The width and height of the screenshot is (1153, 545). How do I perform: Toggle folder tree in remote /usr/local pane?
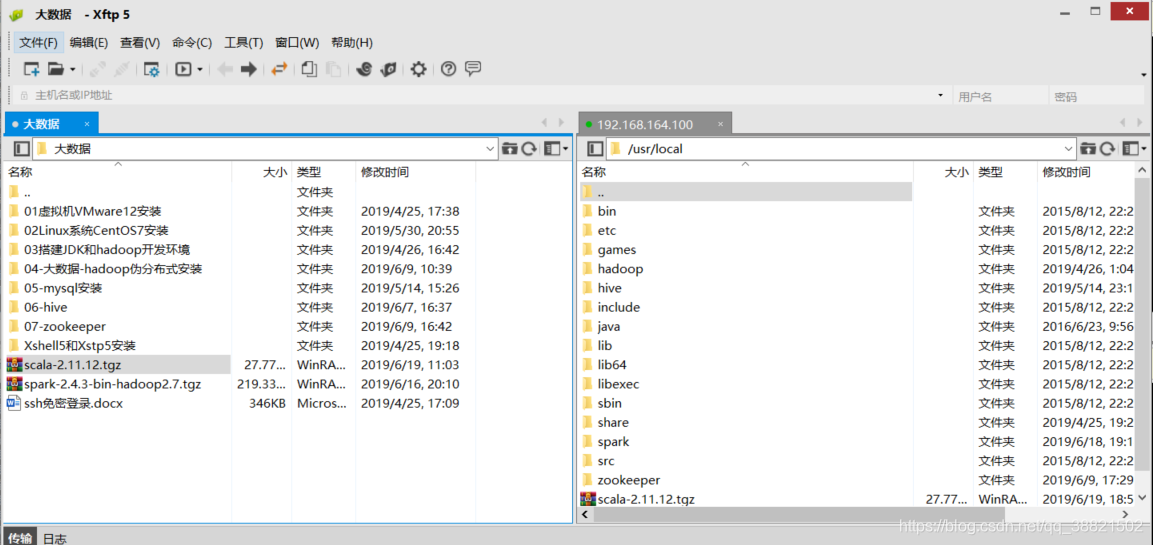595,149
